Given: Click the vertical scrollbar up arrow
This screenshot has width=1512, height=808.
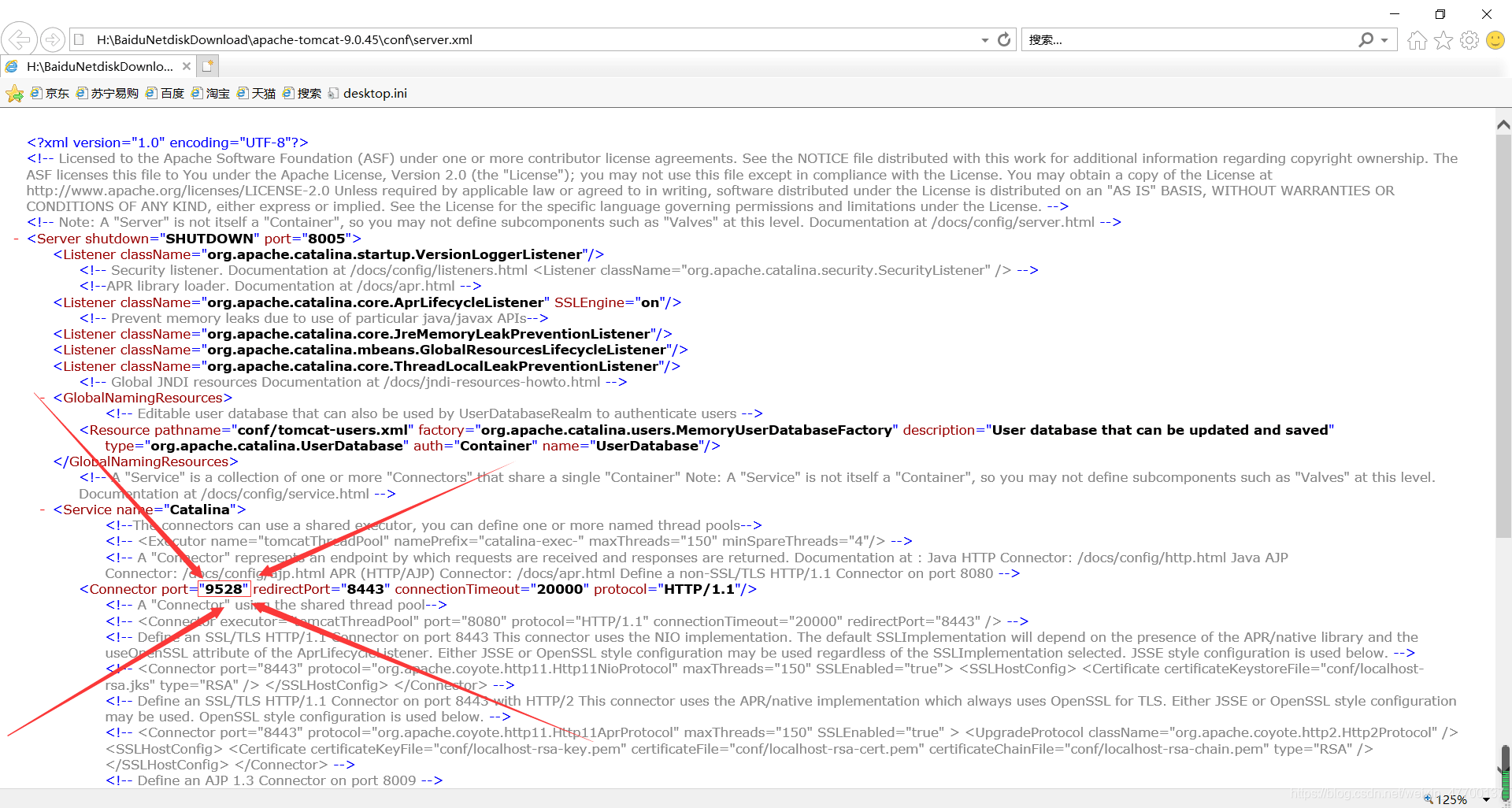Looking at the screenshot, I should point(1503,124).
